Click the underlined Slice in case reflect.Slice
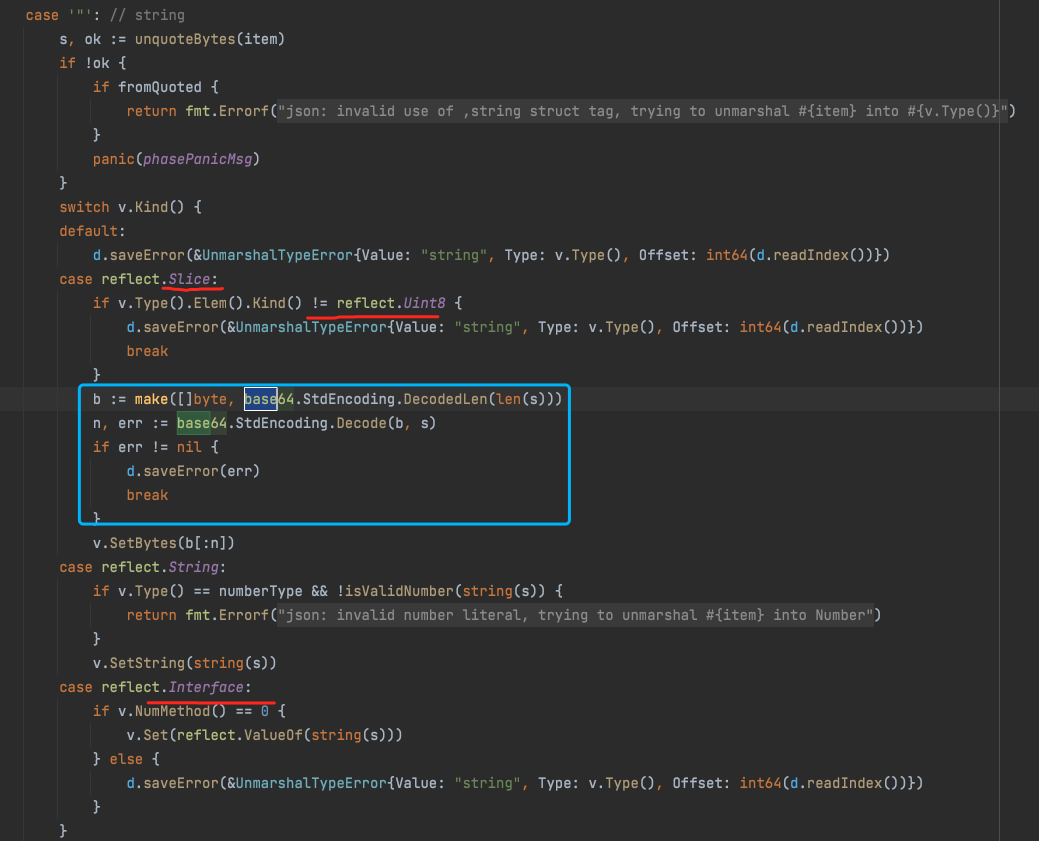The width and height of the screenshot is (1039, 841). [190, 279]
